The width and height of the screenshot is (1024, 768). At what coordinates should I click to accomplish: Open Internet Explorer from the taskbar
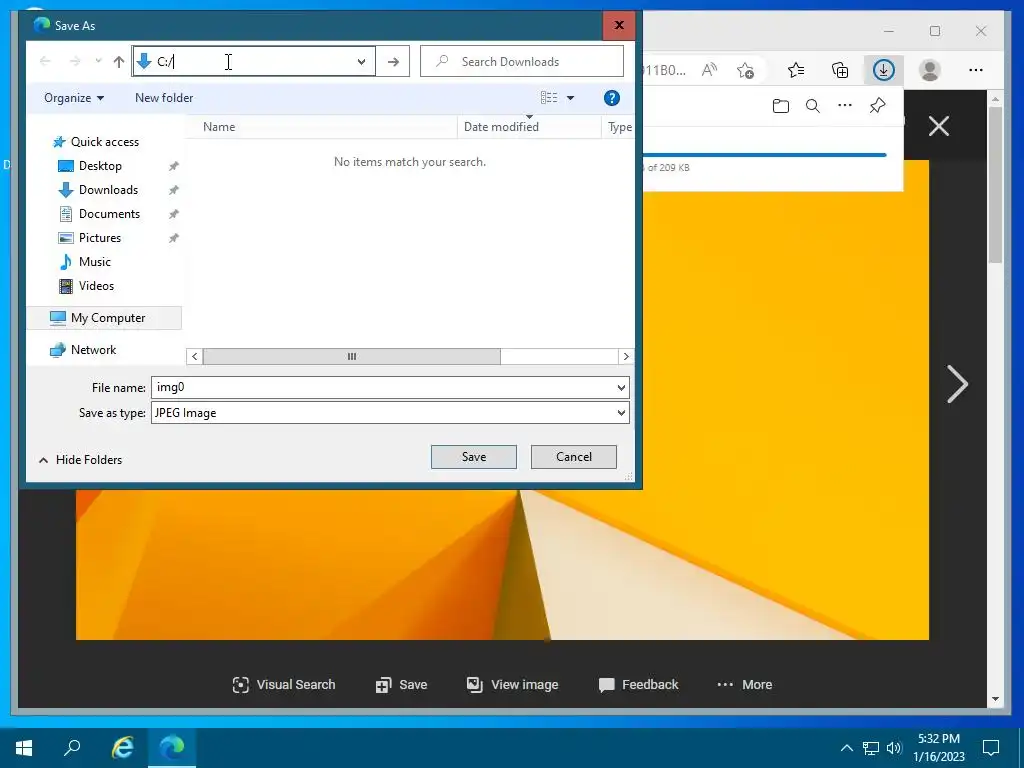[122, 748]
